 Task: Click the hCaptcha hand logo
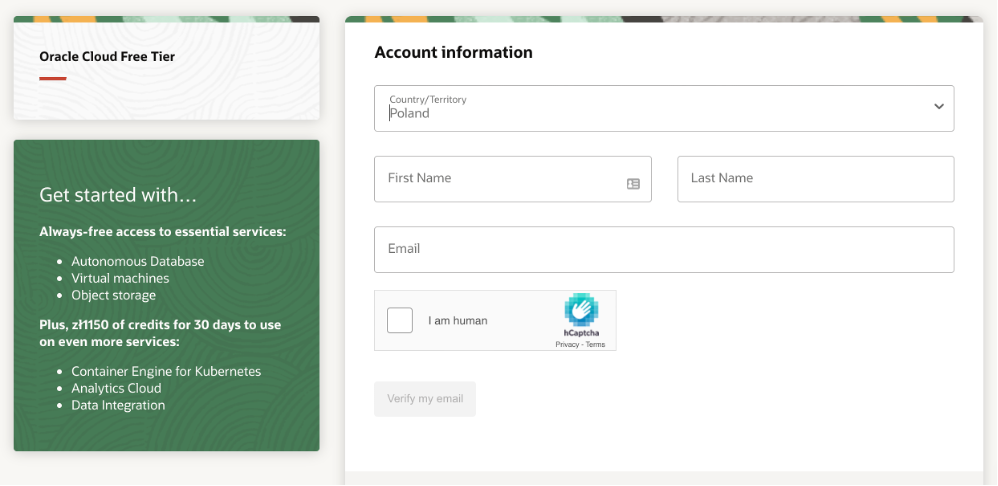click(x=581, y=310)
